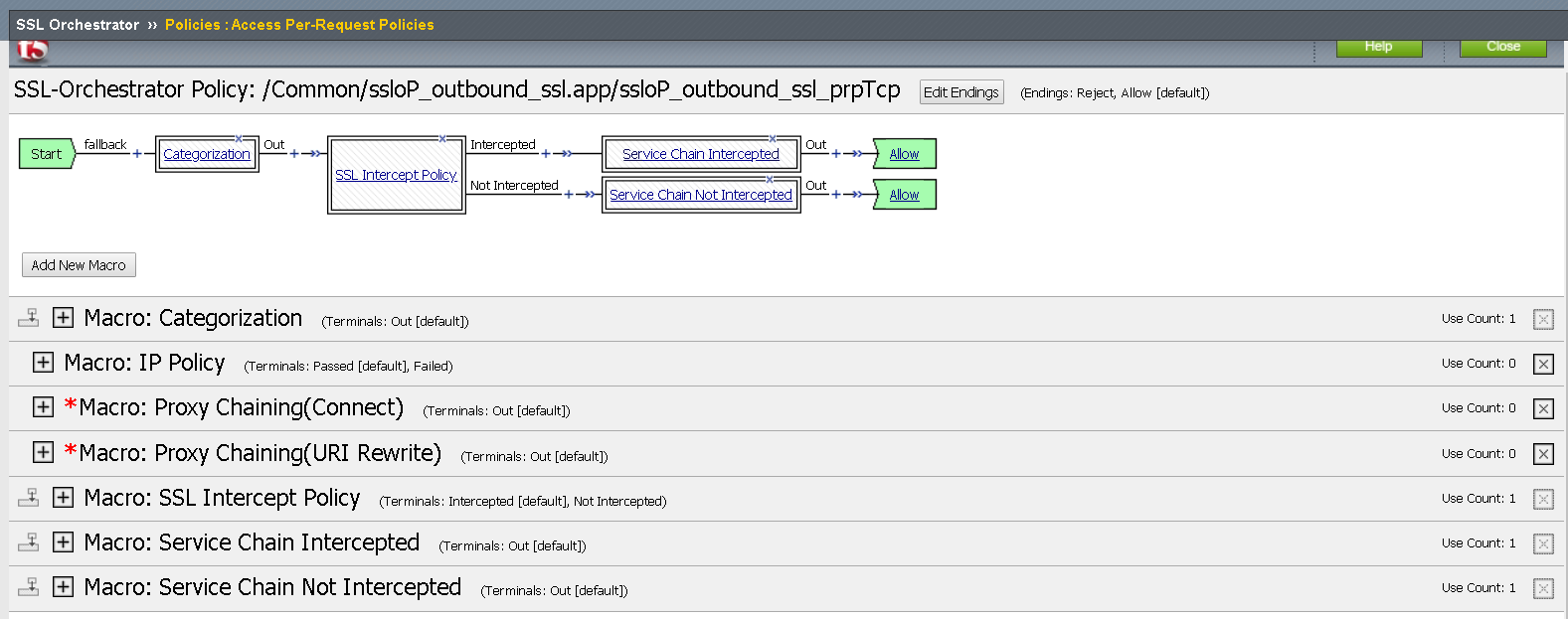This screenshot has height=619, width=1568.
Task: Add item on the Not Intercepted branch
Action: pyautogui.click(x=569, y=195)
